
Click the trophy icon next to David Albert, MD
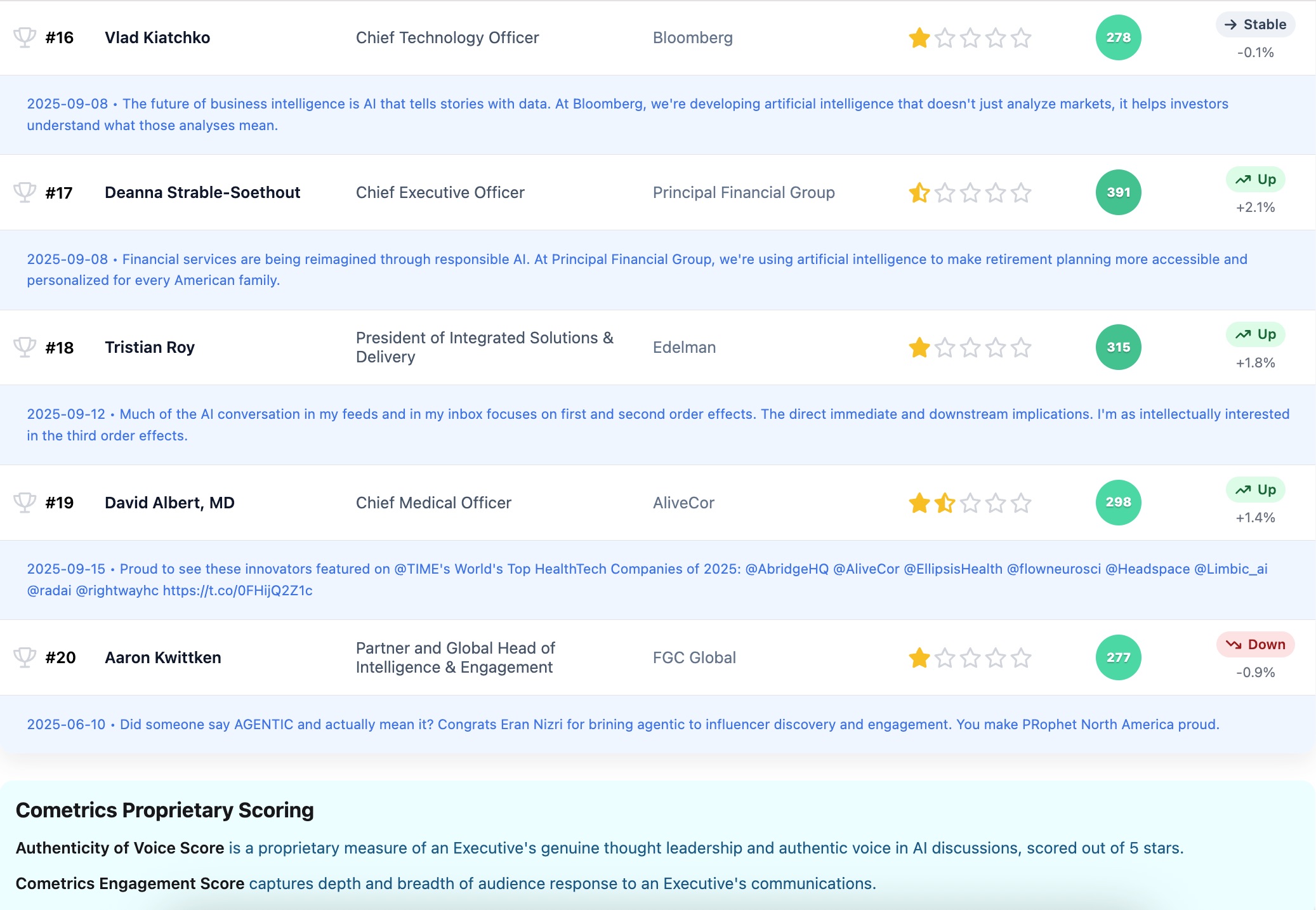click(25, 503)
